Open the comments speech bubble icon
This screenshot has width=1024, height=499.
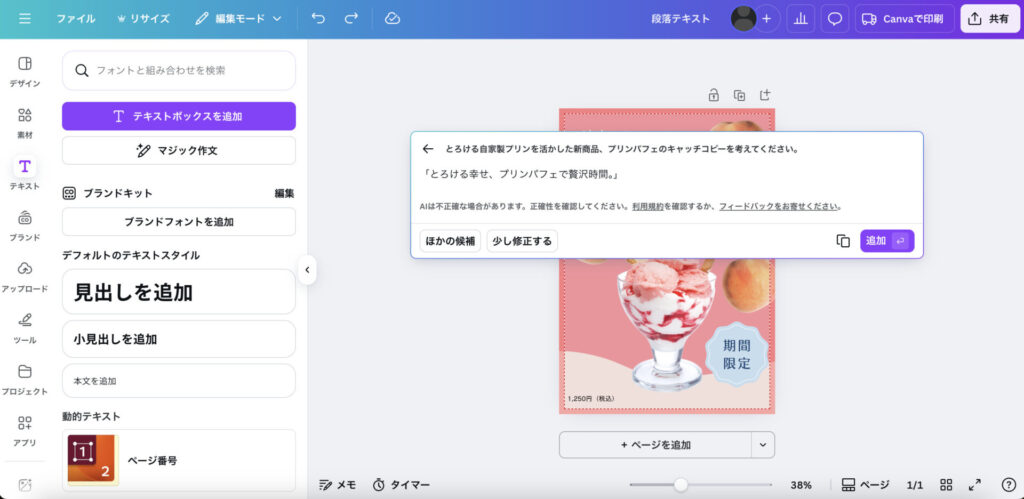(x=834, y=18)
